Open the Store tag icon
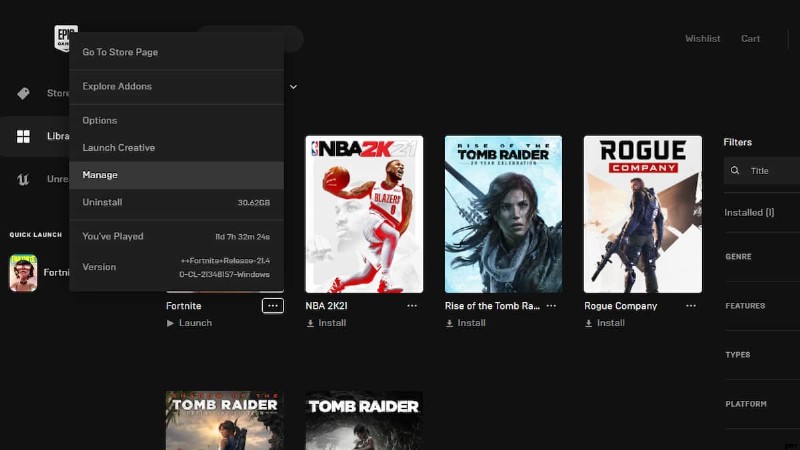800x450 pixels. click(23, 93)
